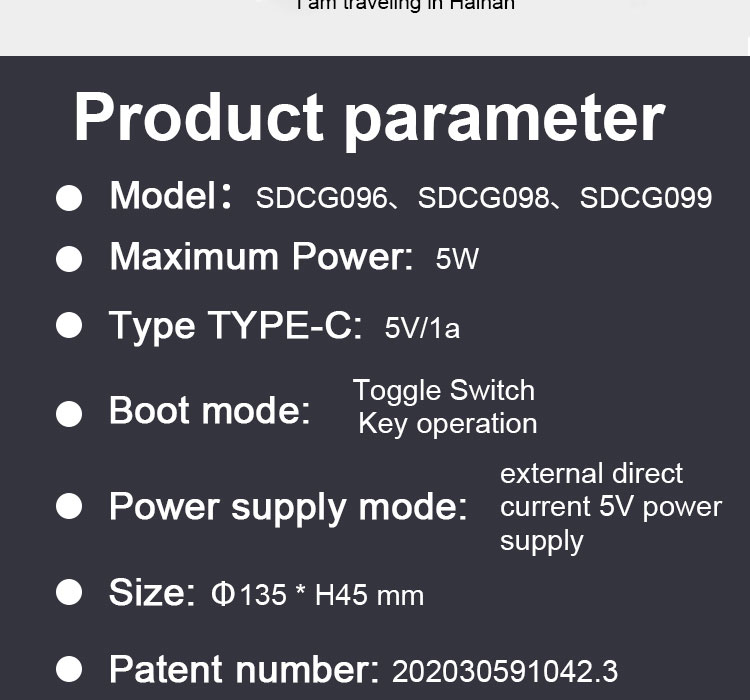Viewport: 750px width, 700px height.
Task: Click the bullet dot beside Model
Action: point(69,198)
